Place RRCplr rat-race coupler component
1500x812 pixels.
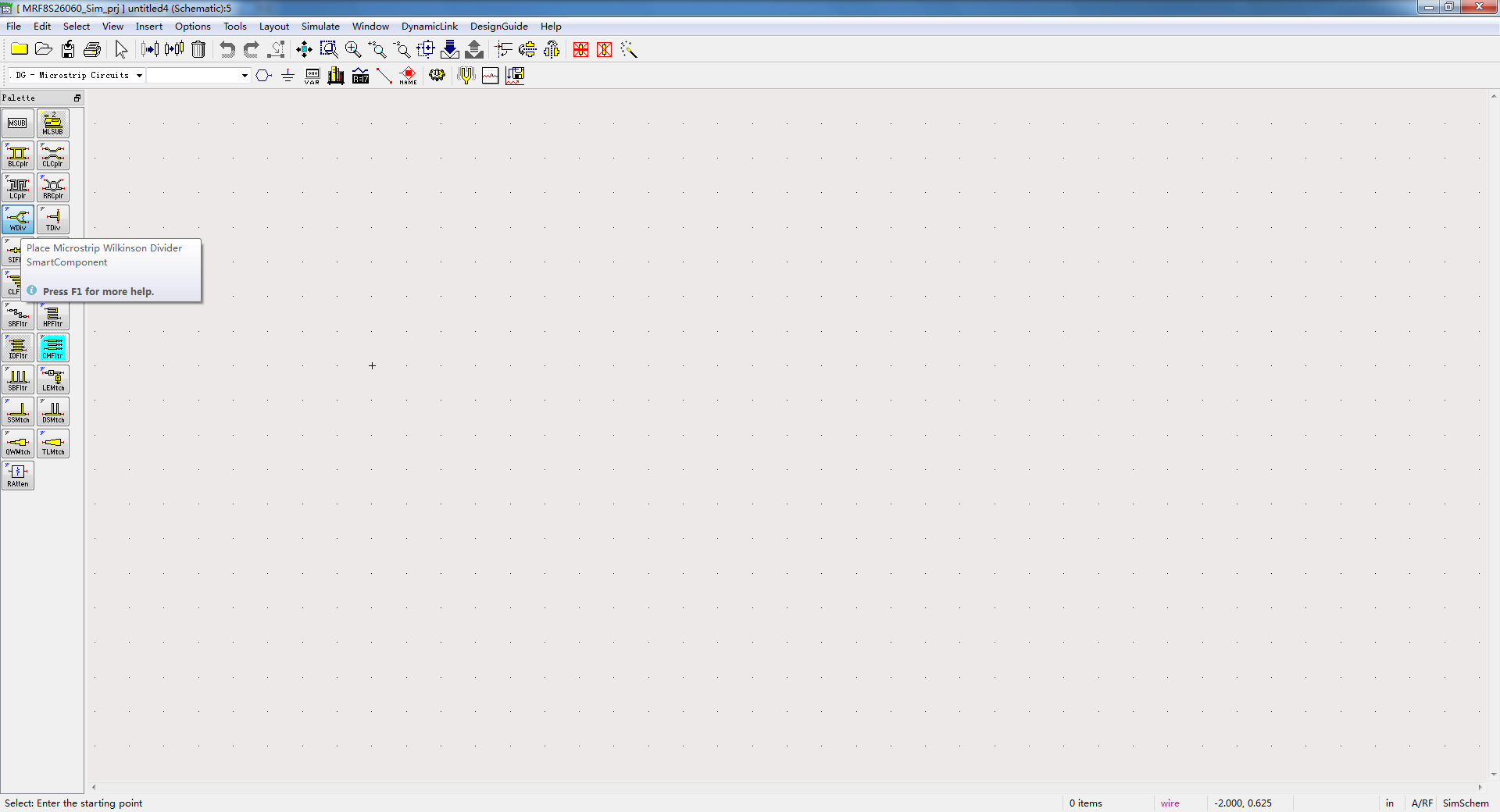[53, 187]
